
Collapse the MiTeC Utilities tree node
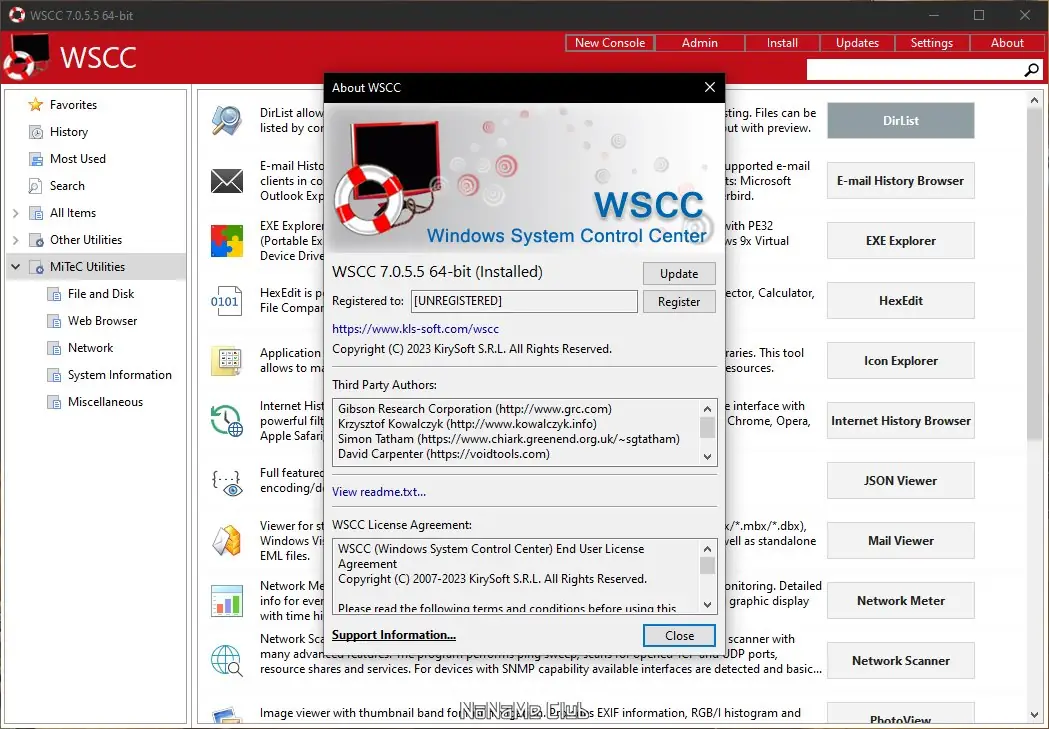pos(15,267)
